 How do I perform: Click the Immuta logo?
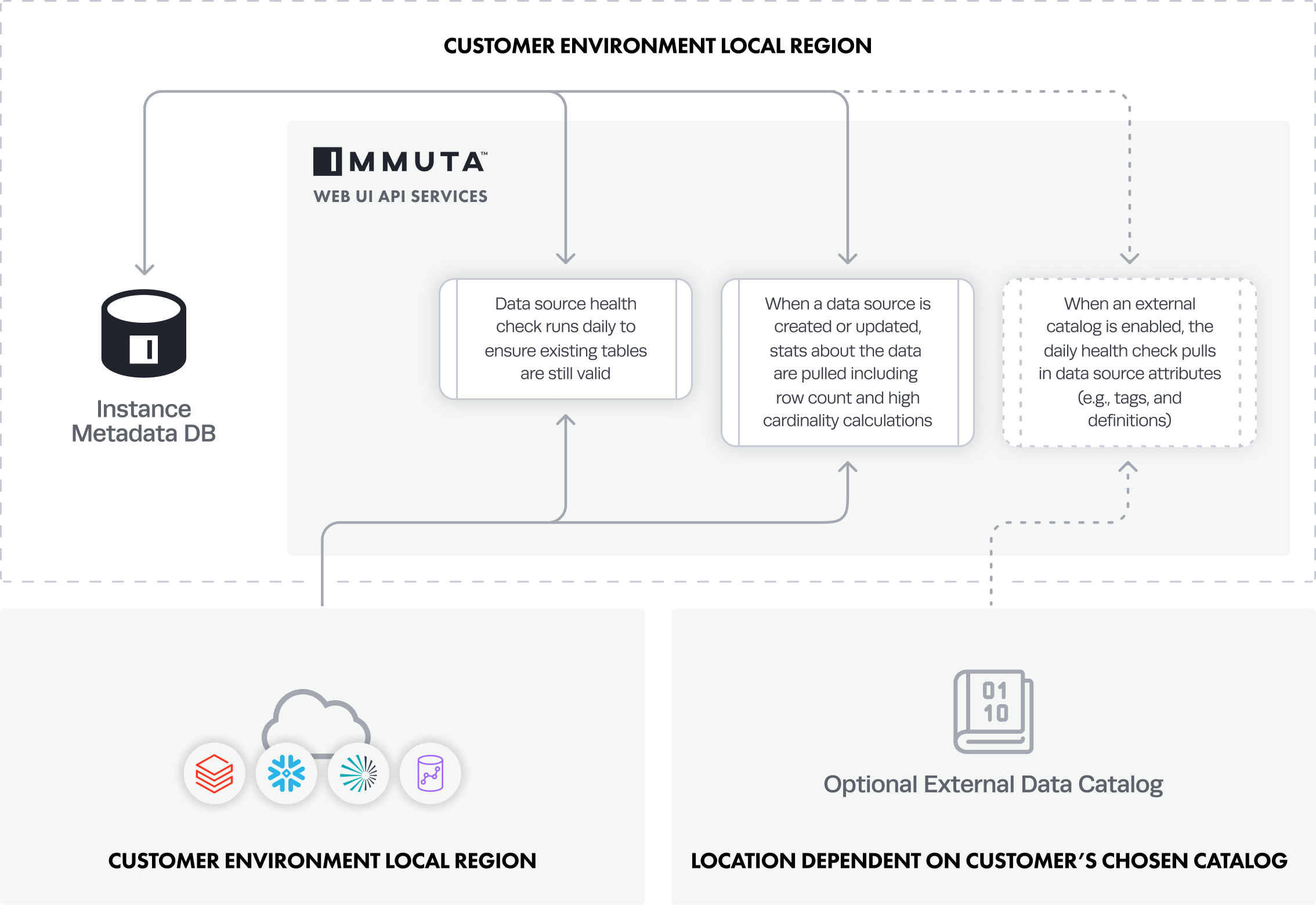[x=400, y=161]
